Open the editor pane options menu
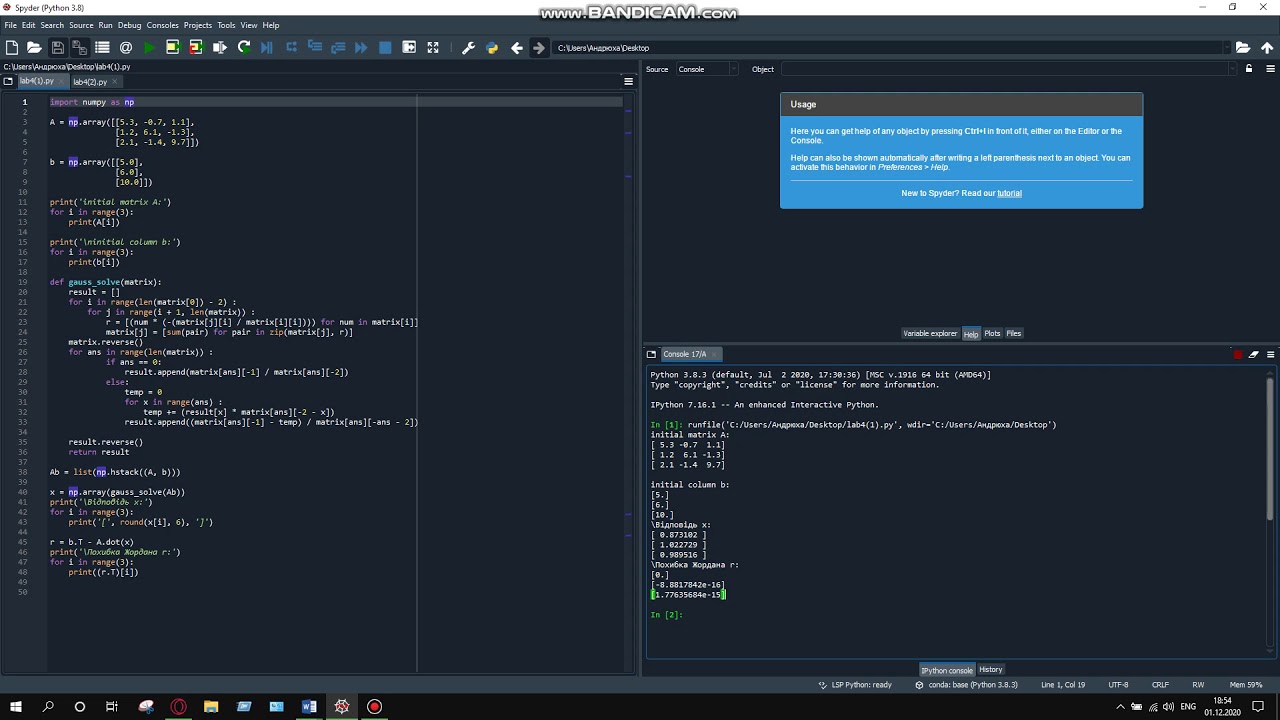1280x720 pixels. [x=628, y=81]
